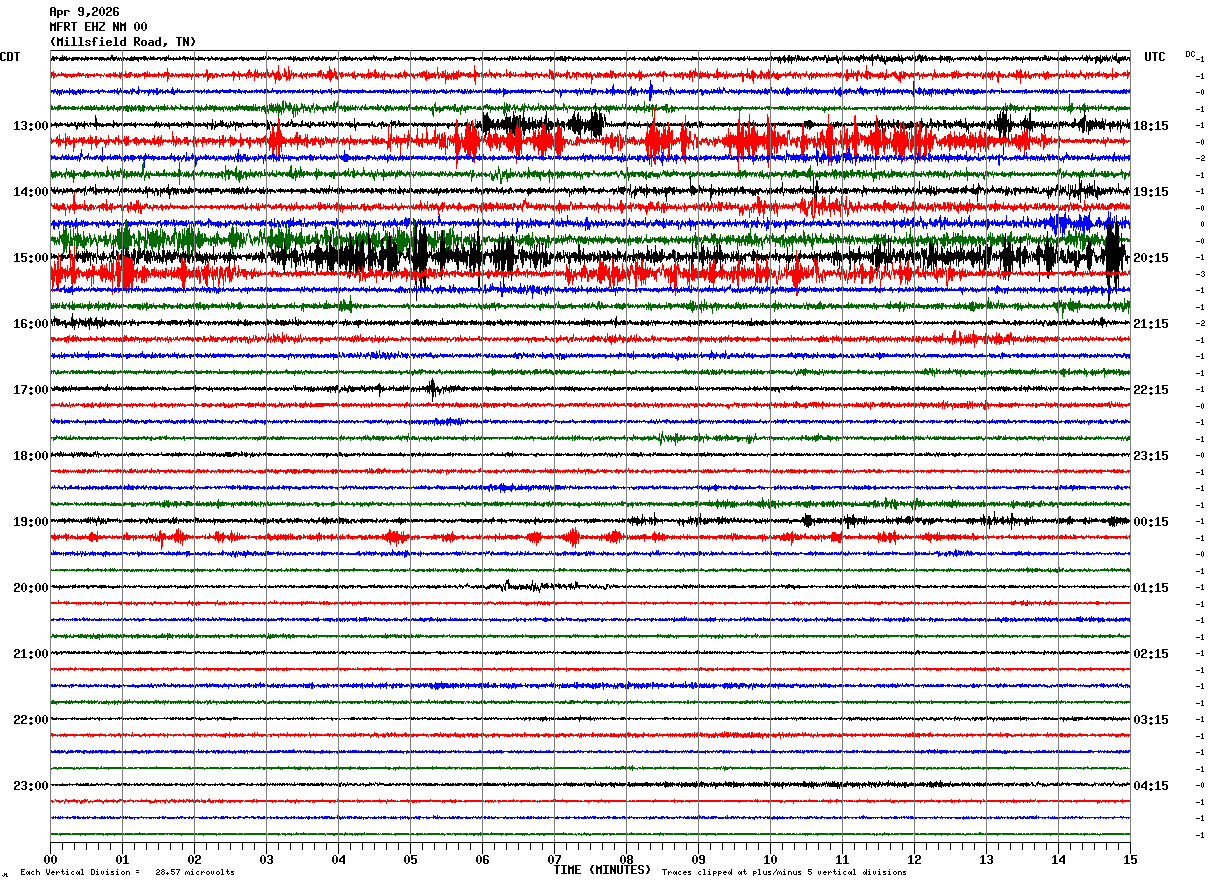The height and width of the screenshot is (886, 1210).
Task: Select the 23:00 CDT time label
Action: pyautogui.click(x=31, y=786)
